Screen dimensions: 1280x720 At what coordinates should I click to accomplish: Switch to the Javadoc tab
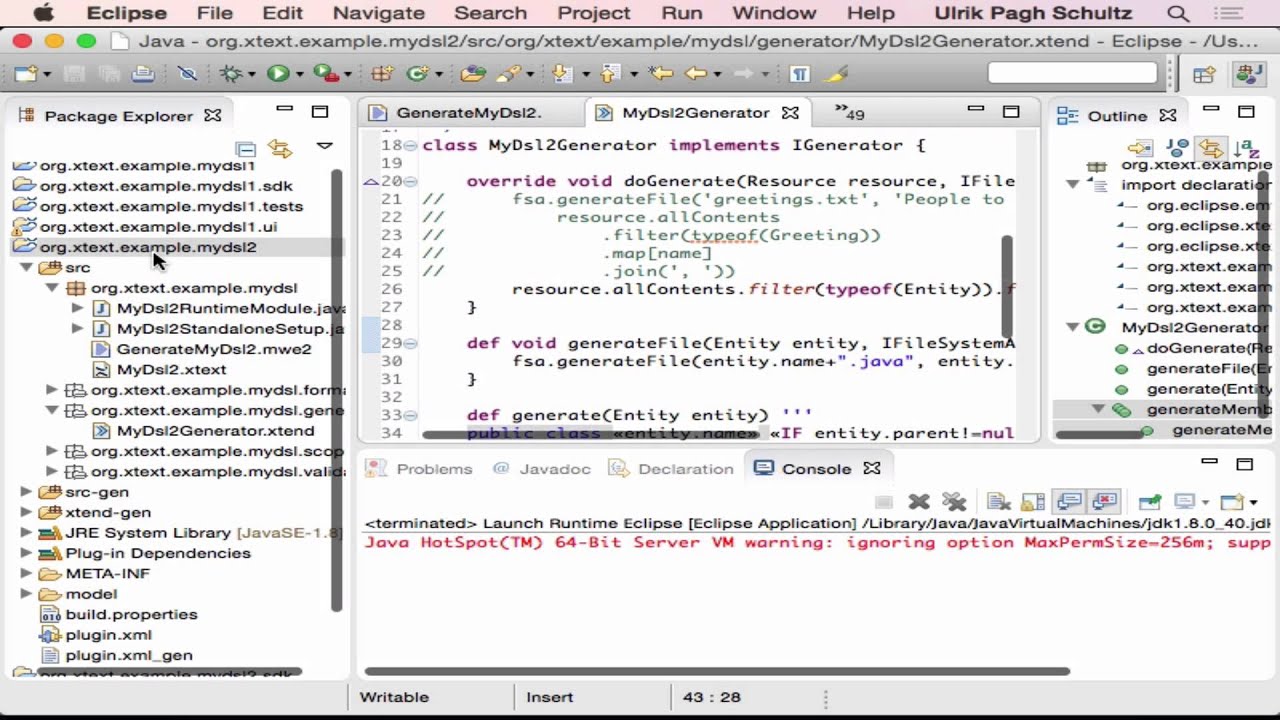(543, 468)
